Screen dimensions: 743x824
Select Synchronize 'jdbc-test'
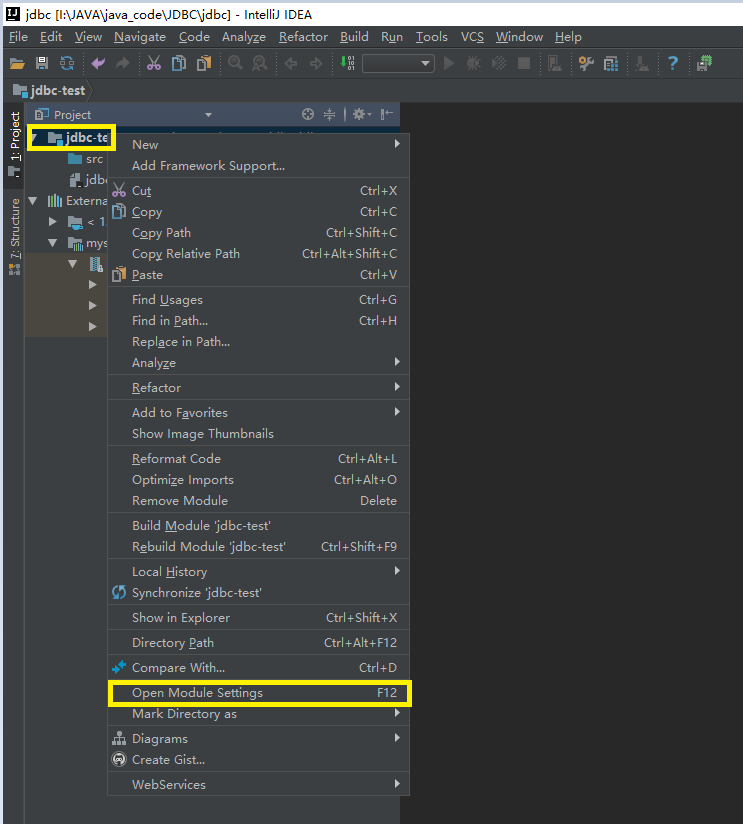pyautogui.click(x=258, y=593)
